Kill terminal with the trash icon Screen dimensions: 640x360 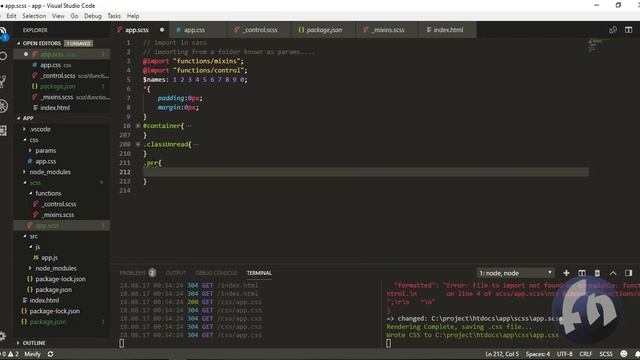click(597, 273)
